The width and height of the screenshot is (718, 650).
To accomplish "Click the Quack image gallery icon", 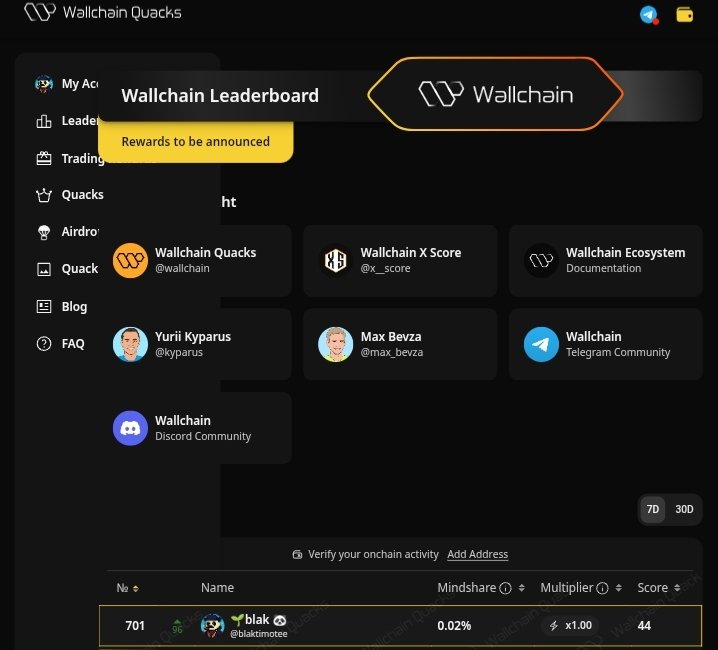I will pos(44,269).
